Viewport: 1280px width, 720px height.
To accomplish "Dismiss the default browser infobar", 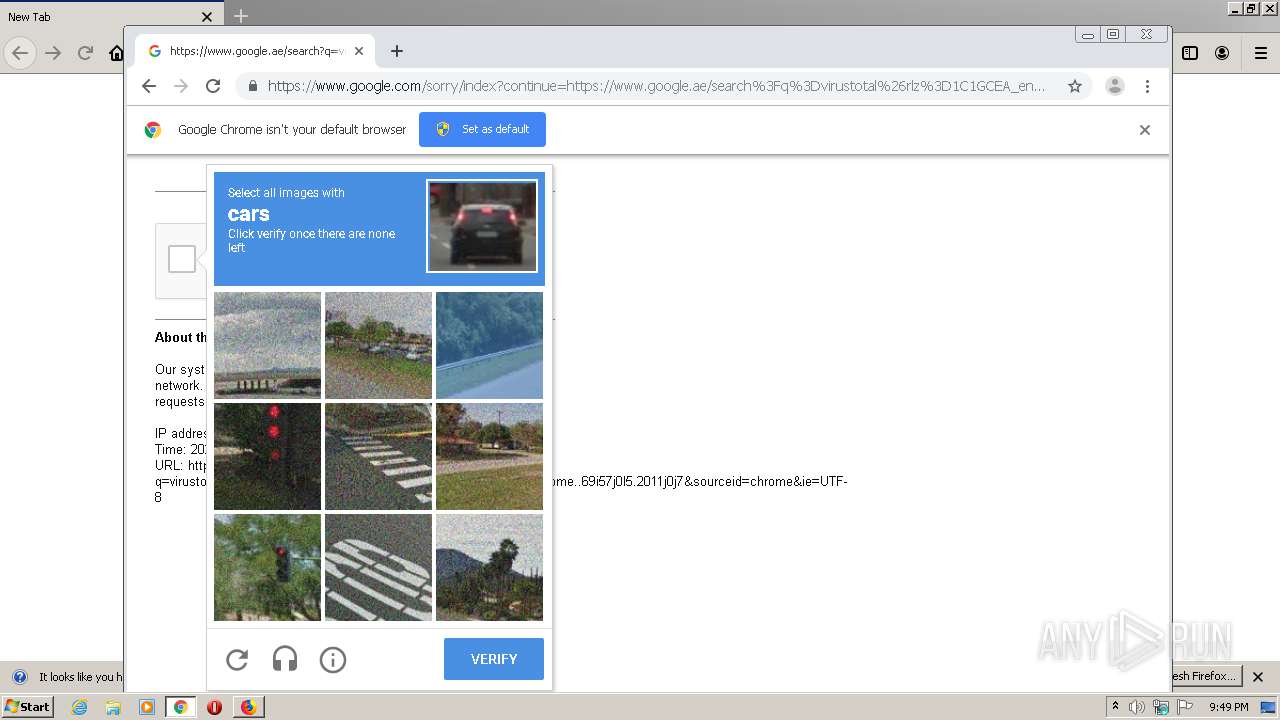I will 1145,130.
